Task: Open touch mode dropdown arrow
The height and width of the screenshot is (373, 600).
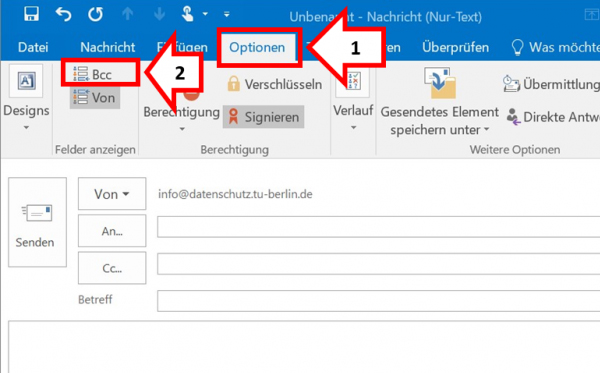Action: click(x=205, y=14)
